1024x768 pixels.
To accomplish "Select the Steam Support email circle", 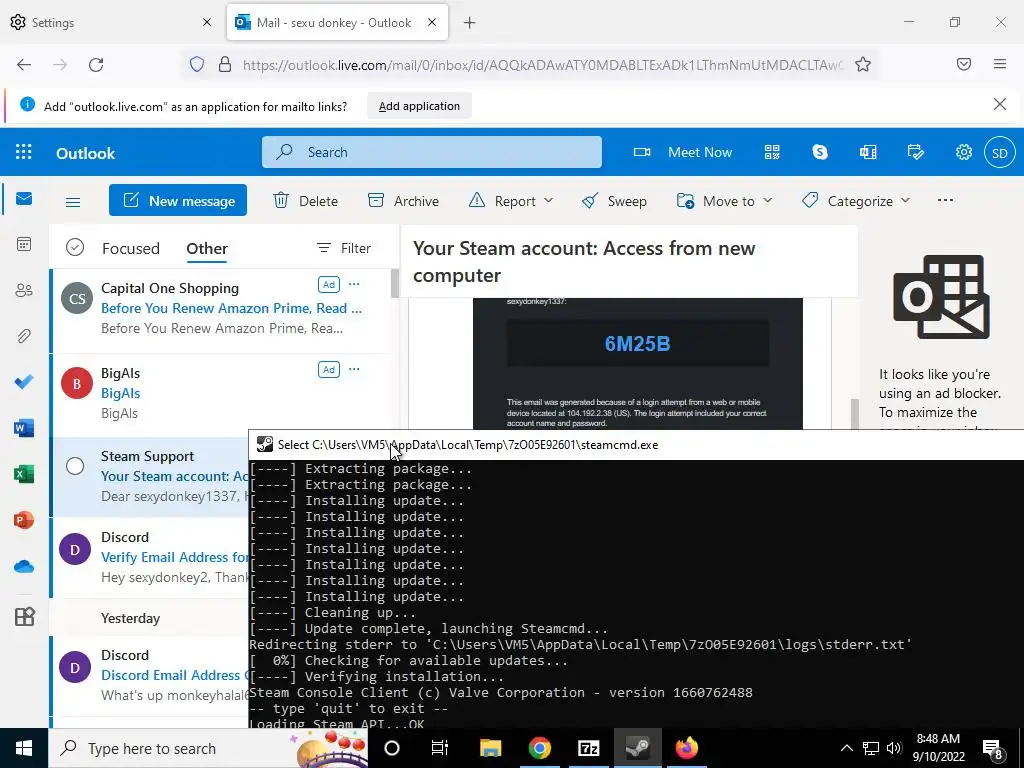I will click(x=75, y=466).
